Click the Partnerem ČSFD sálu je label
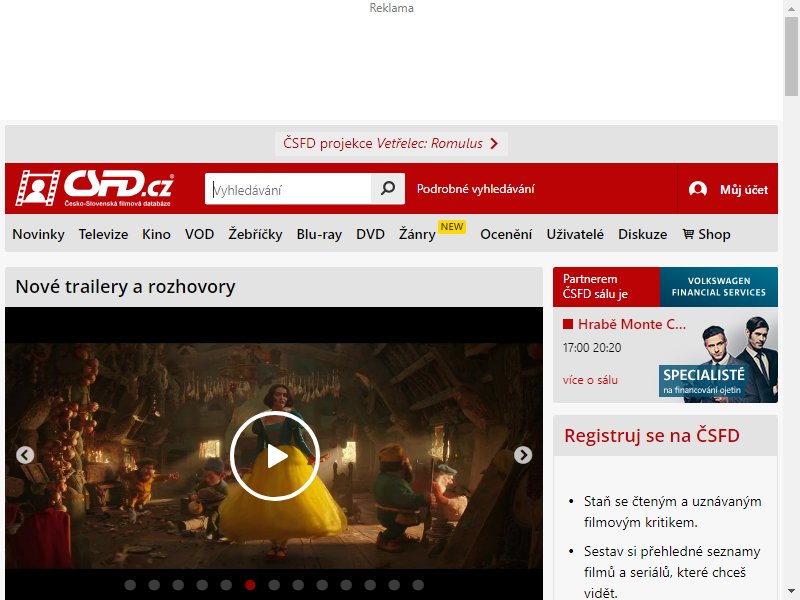 [595, 286]
